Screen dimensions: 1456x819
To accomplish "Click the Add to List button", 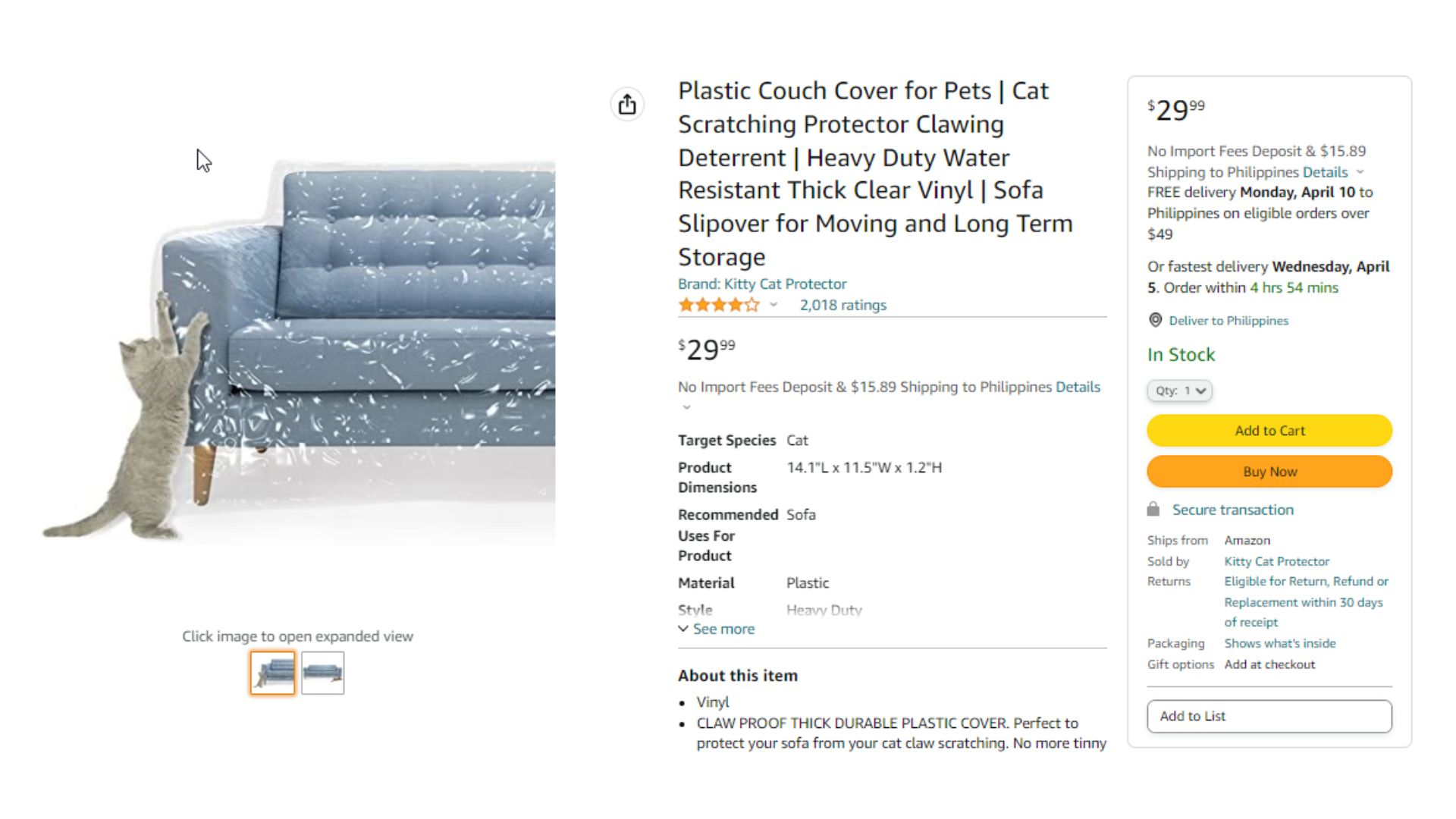I will (1269, 716).
